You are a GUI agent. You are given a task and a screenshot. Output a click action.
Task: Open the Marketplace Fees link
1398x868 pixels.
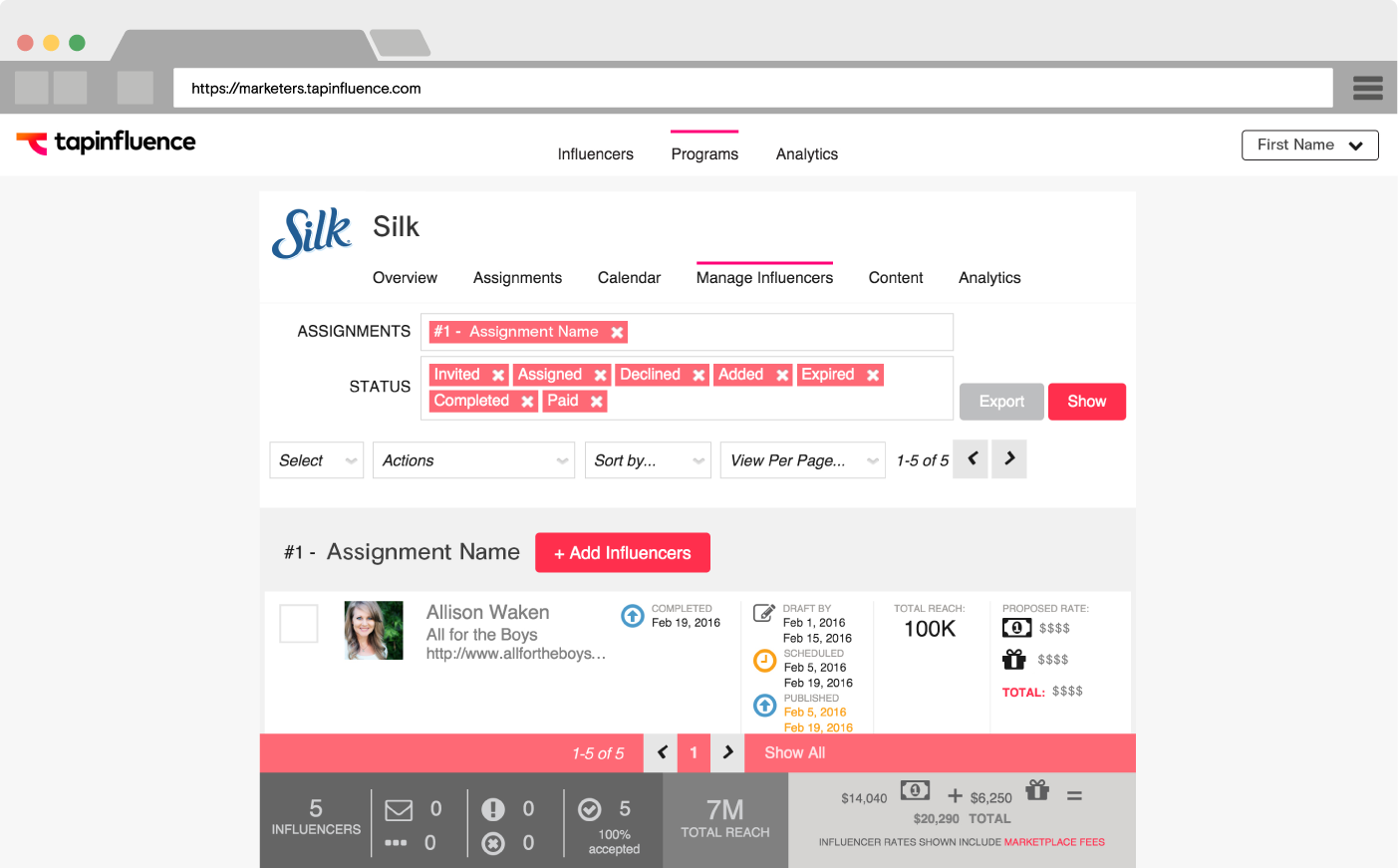[x=1054, y=842]
